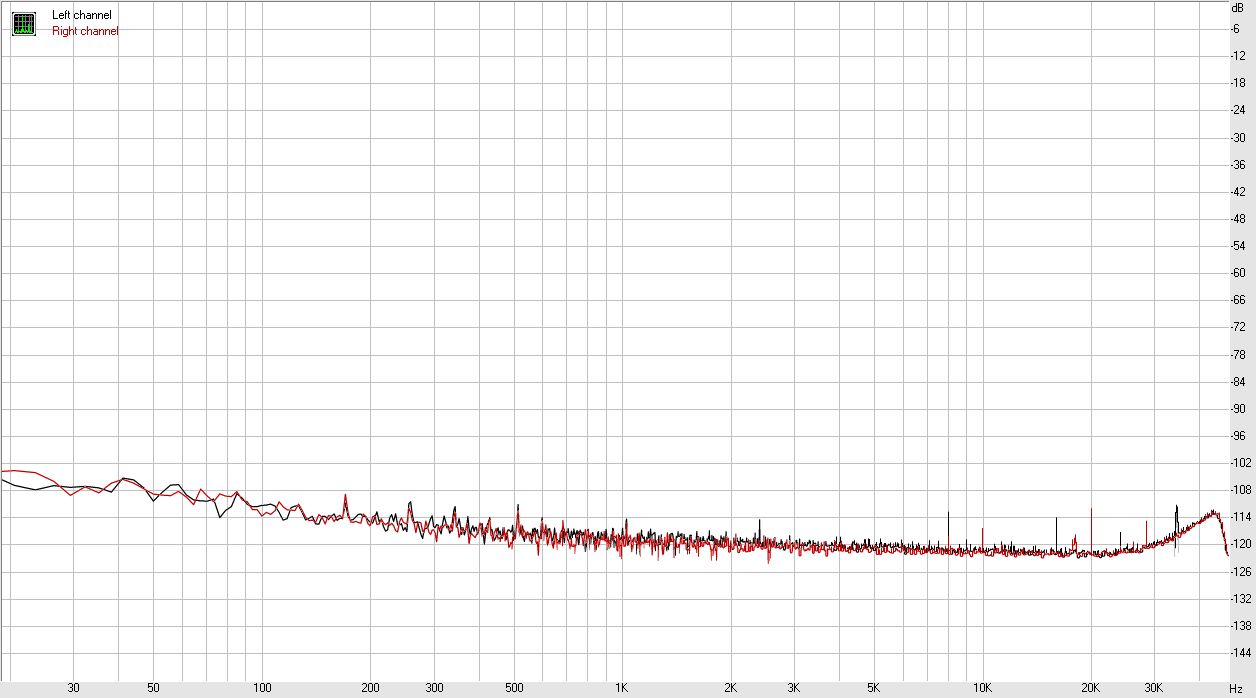Click the "-96" dB axis label
1256x698 pixels.
[1238, 436]
